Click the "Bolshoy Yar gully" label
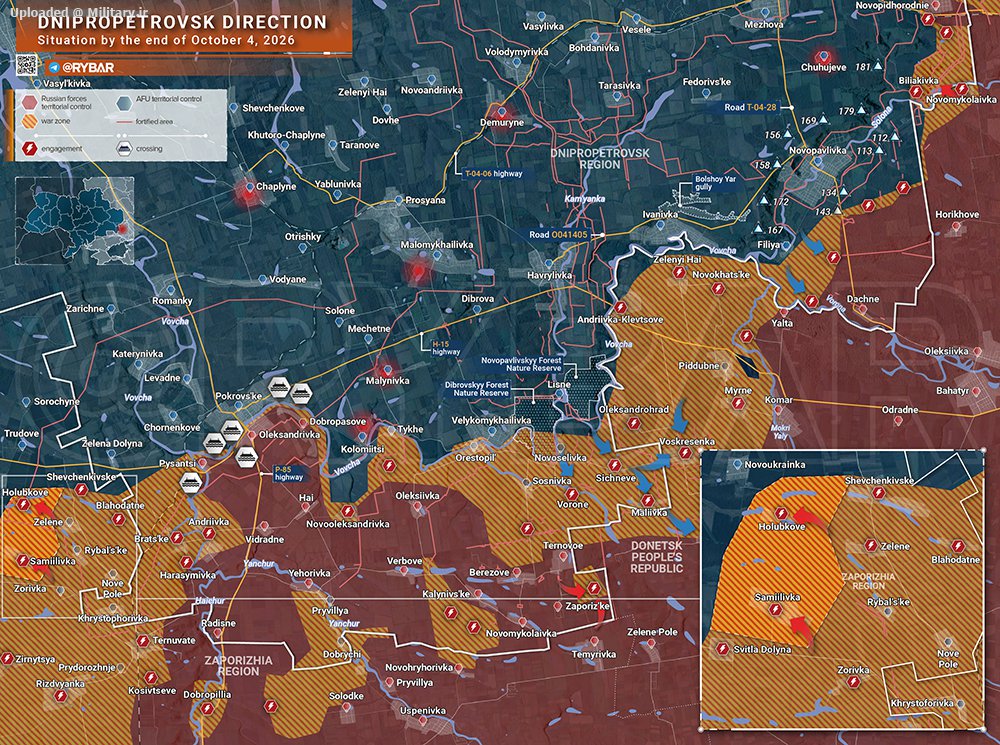Viewport: 1000px width, 745px height. (716, 183)
